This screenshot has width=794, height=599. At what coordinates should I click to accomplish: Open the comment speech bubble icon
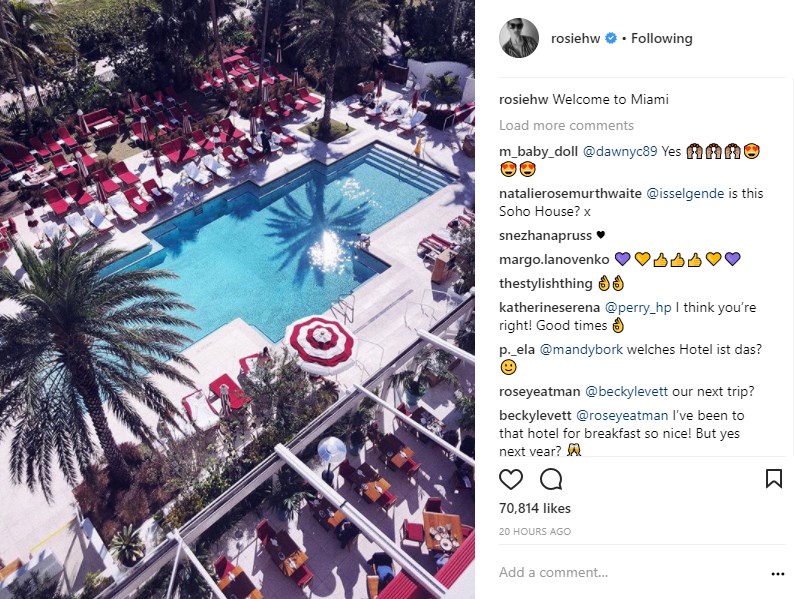coord(551,479)
